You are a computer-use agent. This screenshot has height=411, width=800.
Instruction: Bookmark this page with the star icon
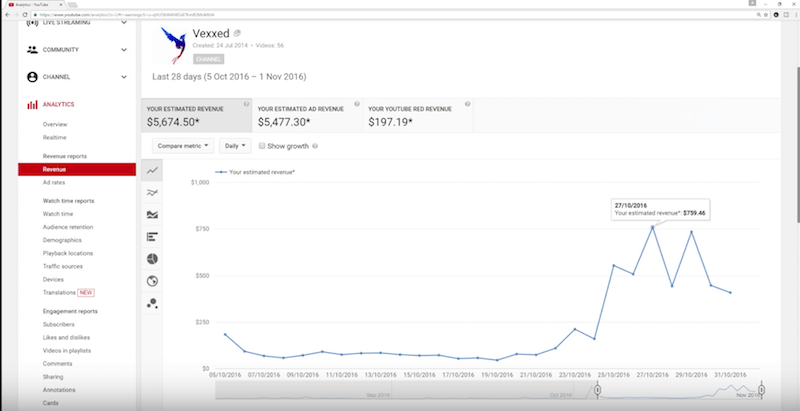click(766, 15)
